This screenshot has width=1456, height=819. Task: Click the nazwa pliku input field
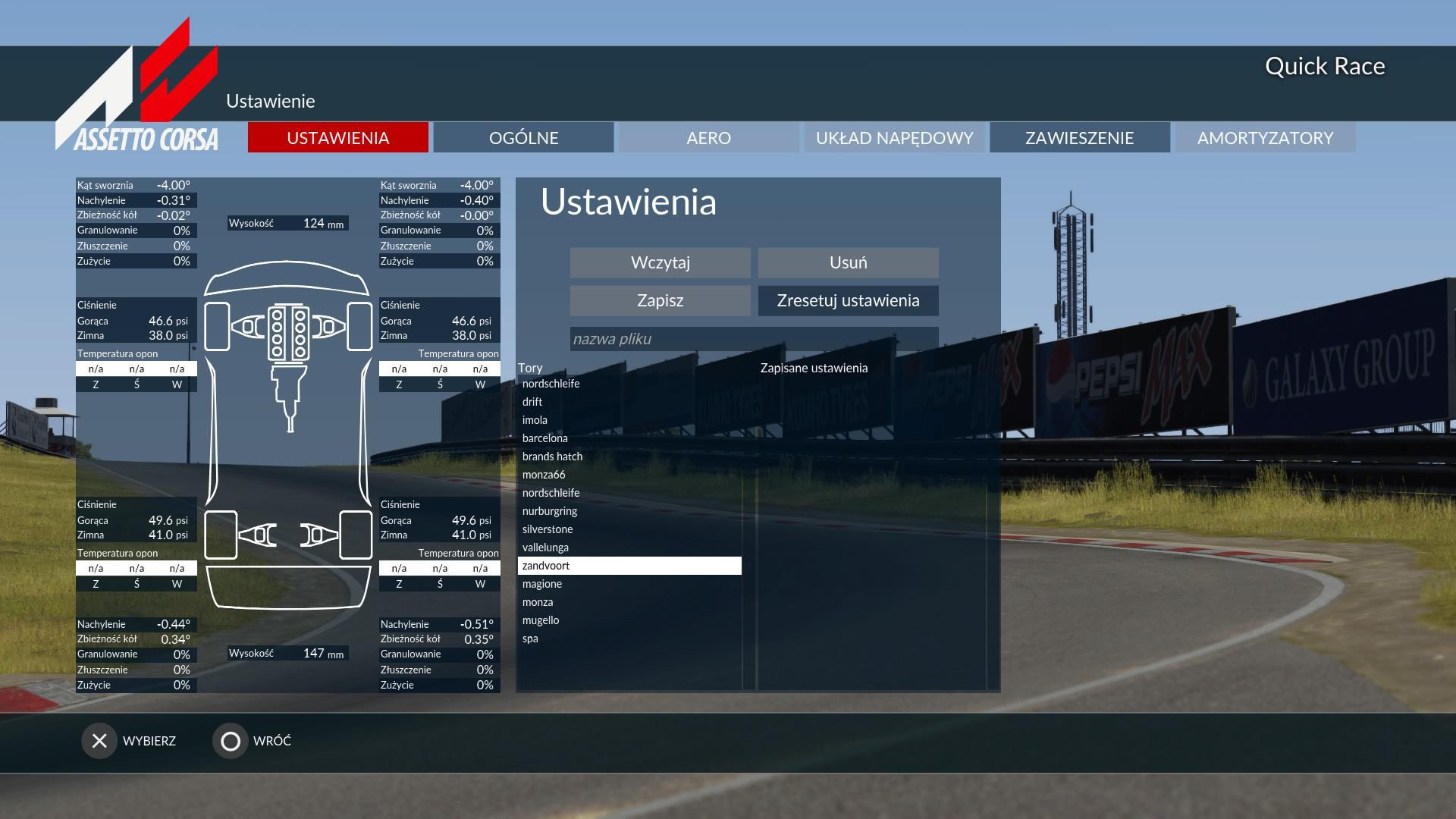[755, 339]
